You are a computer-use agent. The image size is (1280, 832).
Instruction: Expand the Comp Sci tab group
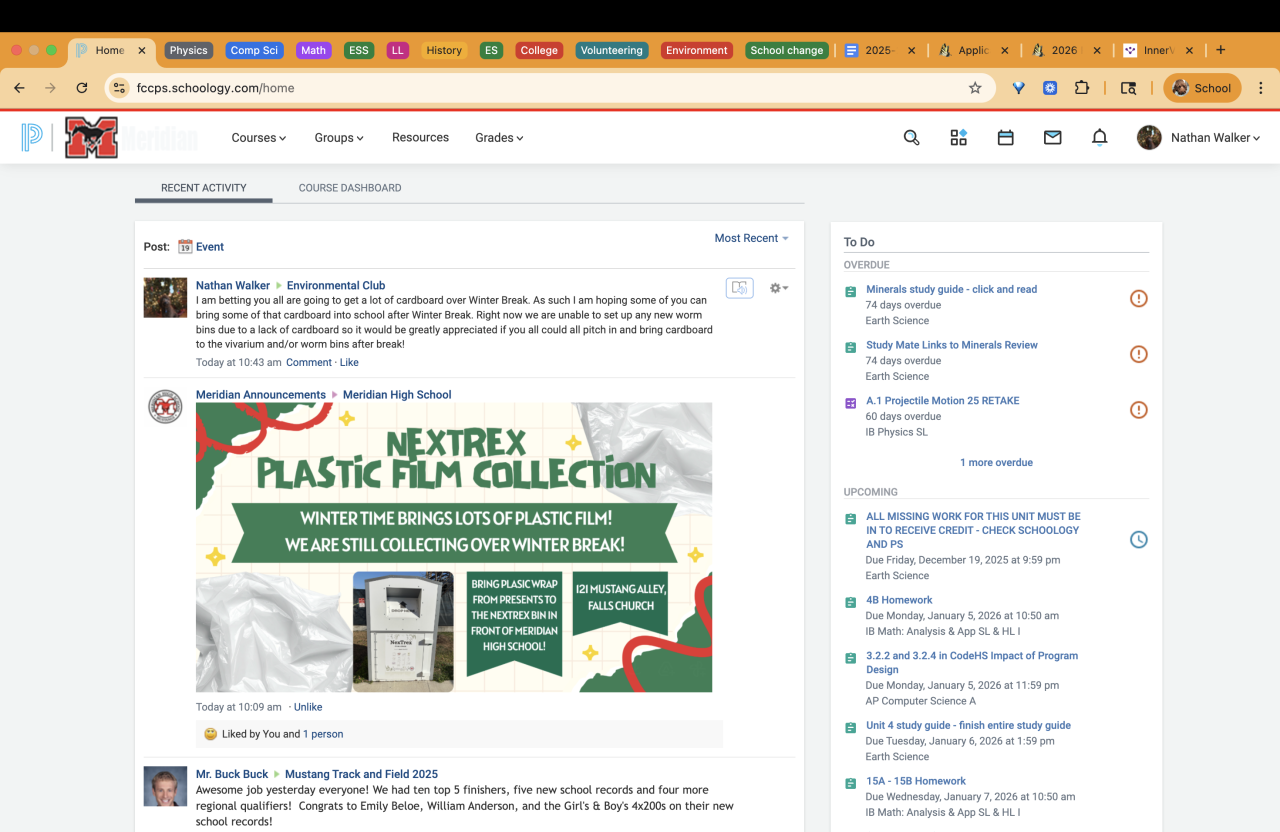[254, 50]
